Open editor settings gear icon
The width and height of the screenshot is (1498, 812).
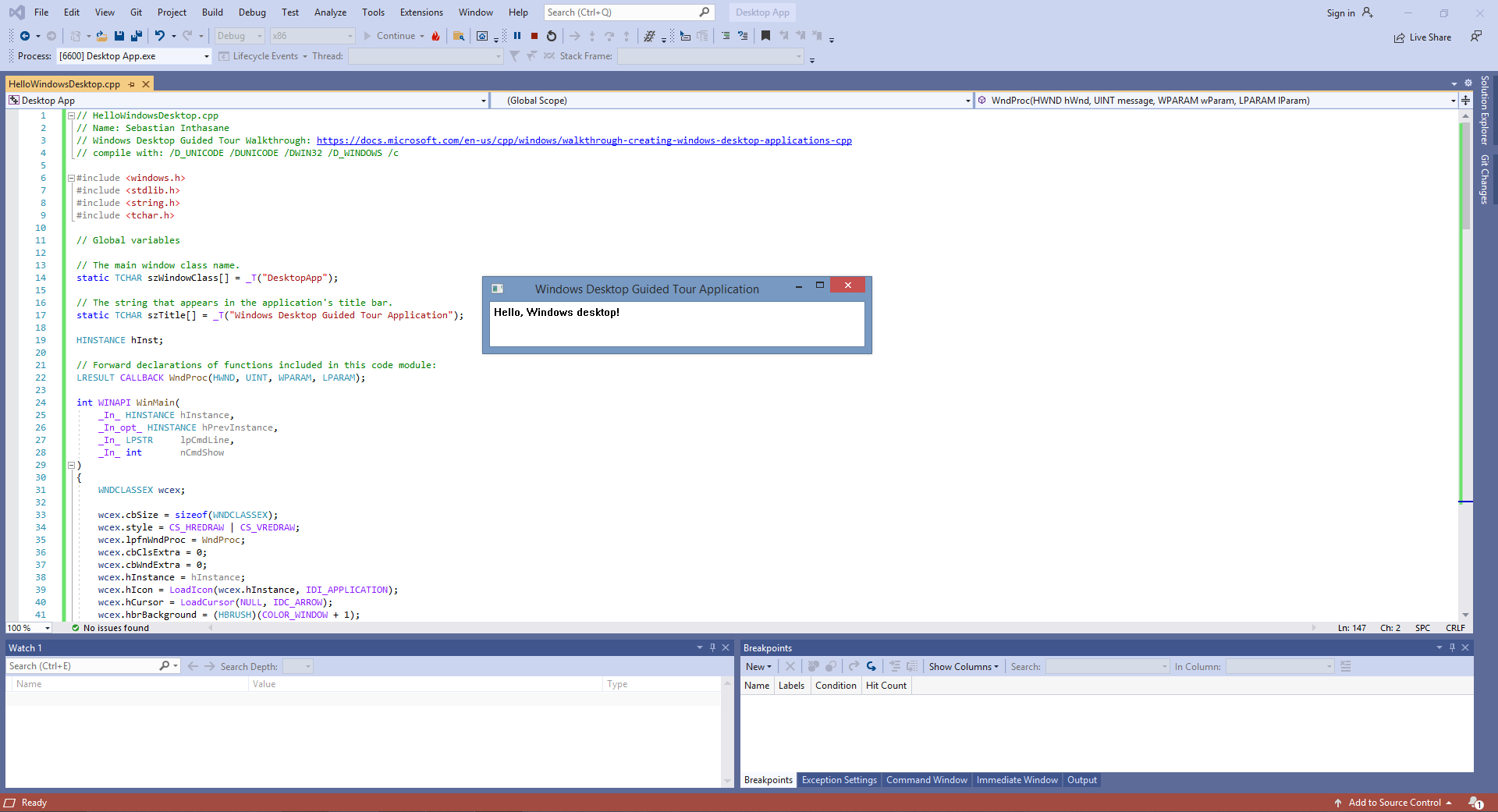pos(1468,83)
